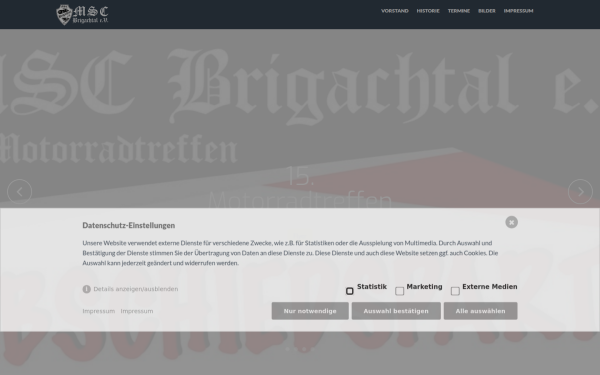Click the MSC Brigachtal logo
600x375 pixels.
[82, 15]
